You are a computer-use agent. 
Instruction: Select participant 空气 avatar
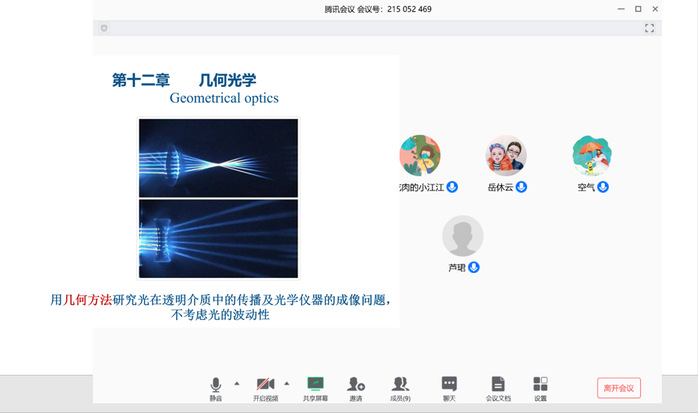(x=592, y=156)
